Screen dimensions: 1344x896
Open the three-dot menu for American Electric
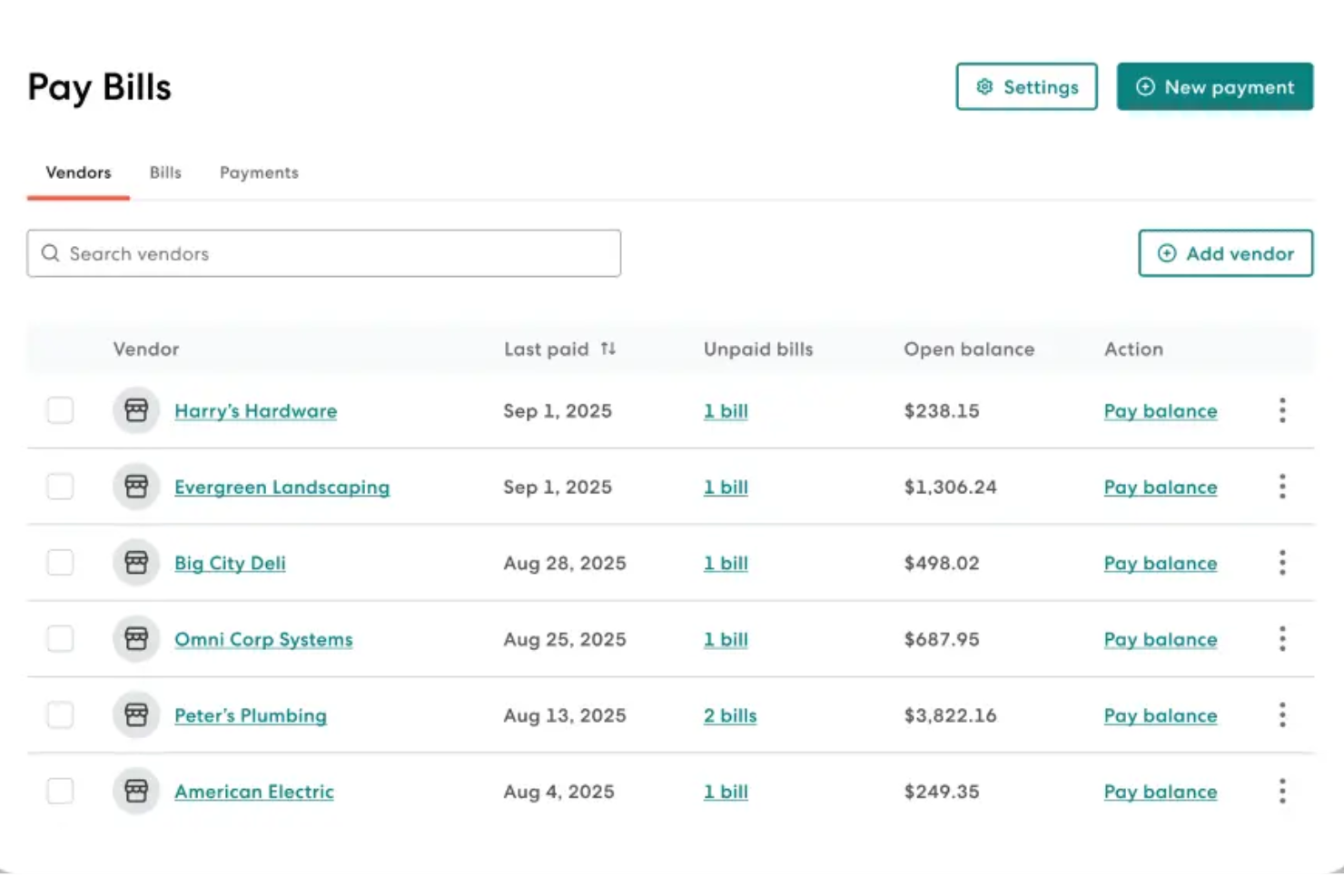tap(1282, 791)
